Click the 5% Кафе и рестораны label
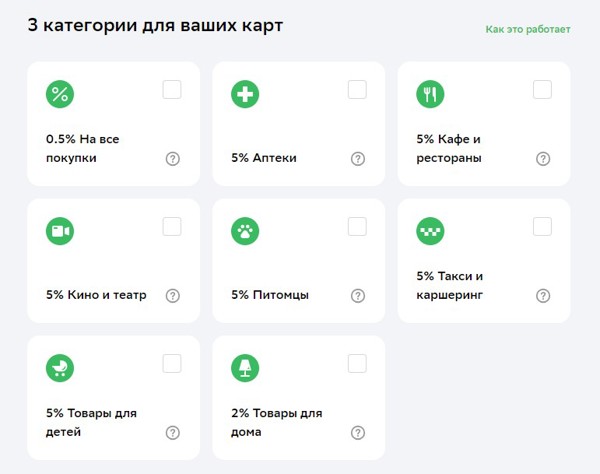The width and height of the screenshot is (600, 474). pyautogui.click(x=449, y=148)
